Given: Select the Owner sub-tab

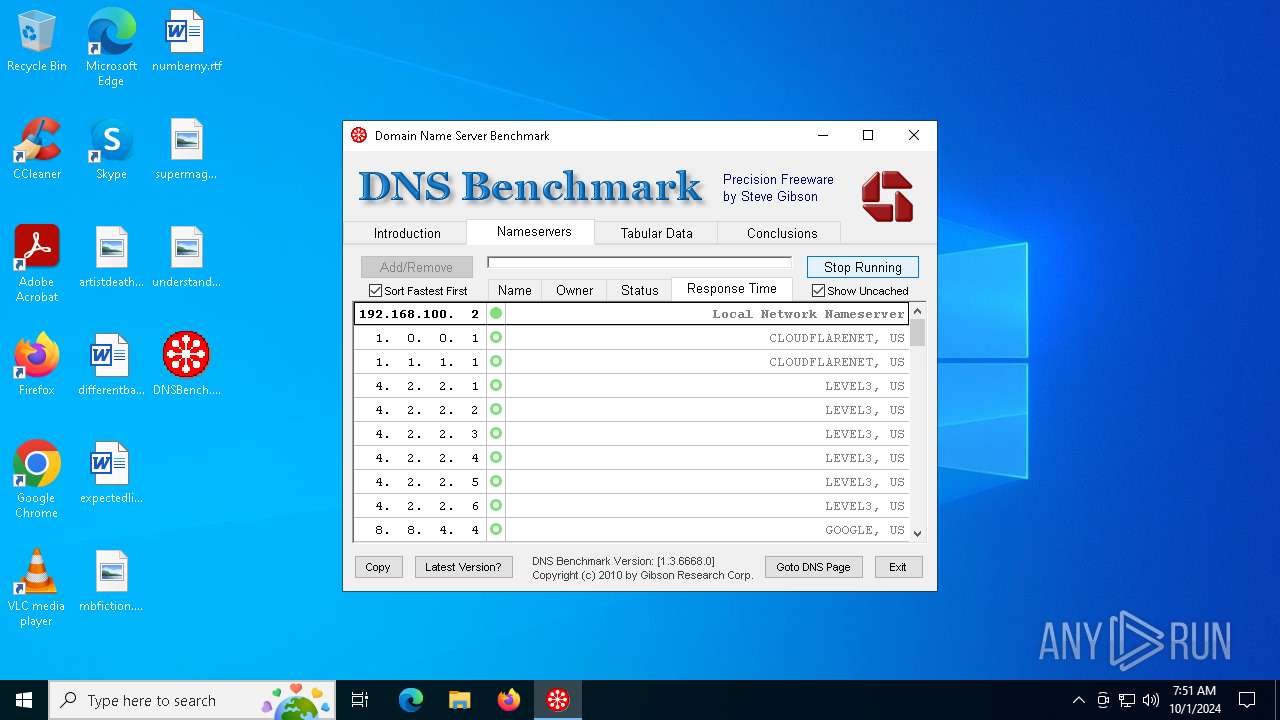Looking at the screenshot, I should (x=575, y=290).
